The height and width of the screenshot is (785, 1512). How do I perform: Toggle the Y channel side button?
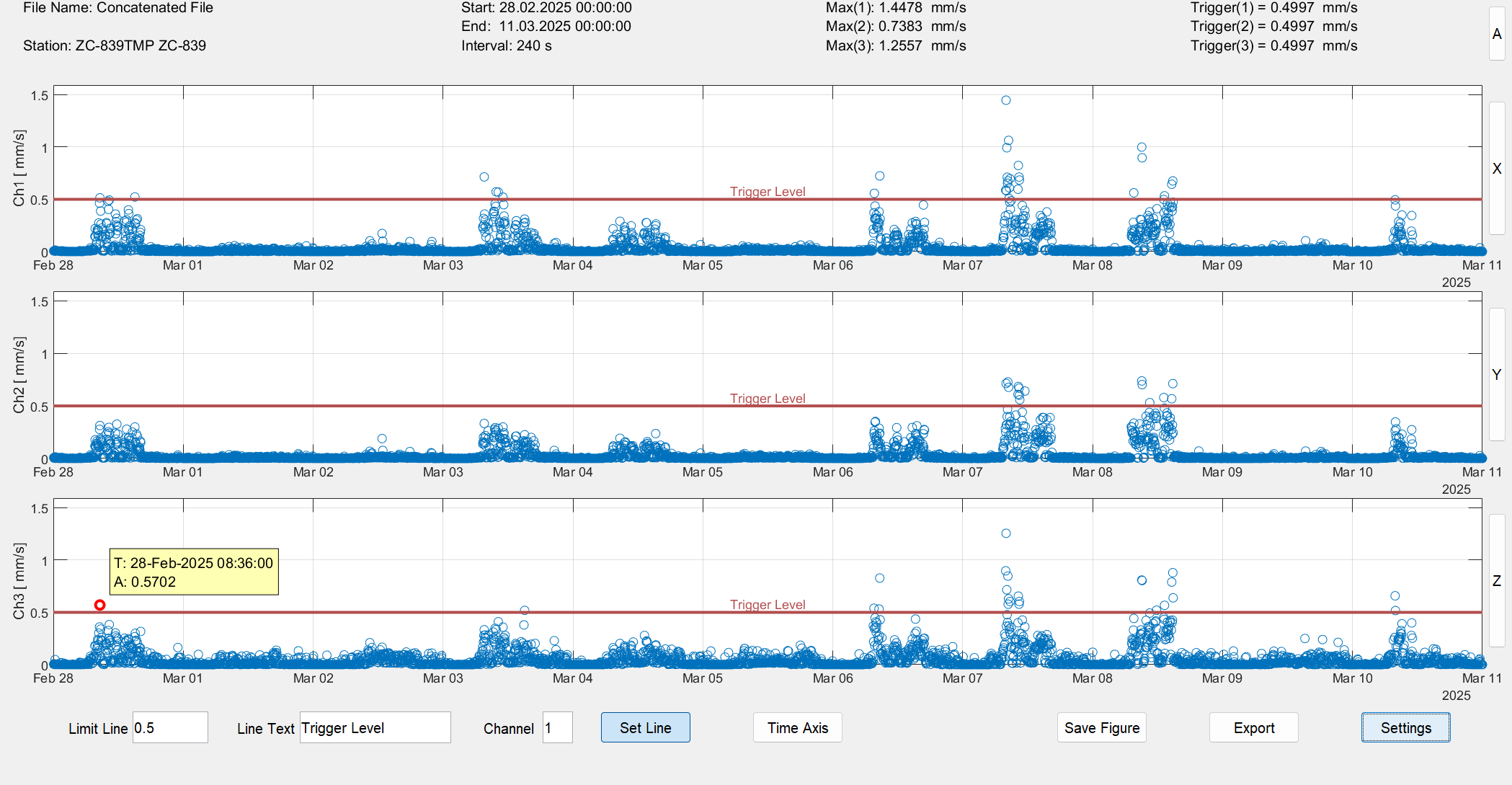(1497, 374)
